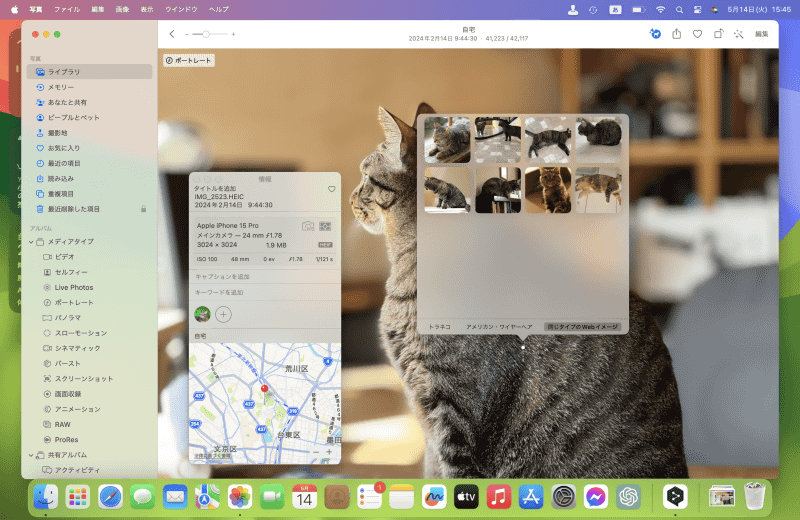Viewport: 800px width, 520px height.
Task: Select ProRes media type
Action: pos(89,439)
